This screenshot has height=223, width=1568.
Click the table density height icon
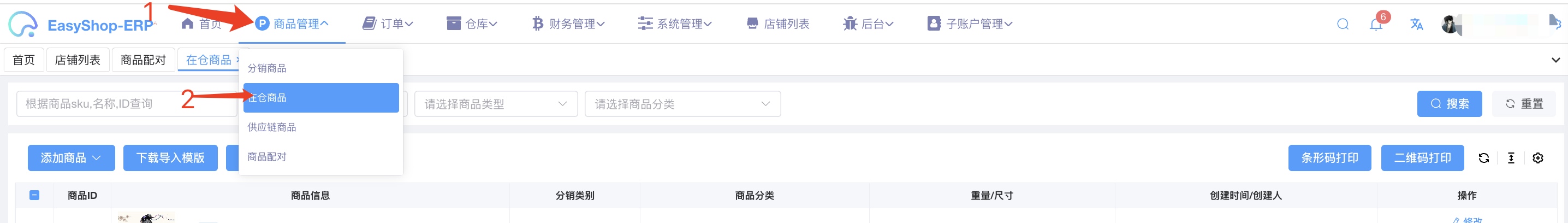click(1511, 159)
